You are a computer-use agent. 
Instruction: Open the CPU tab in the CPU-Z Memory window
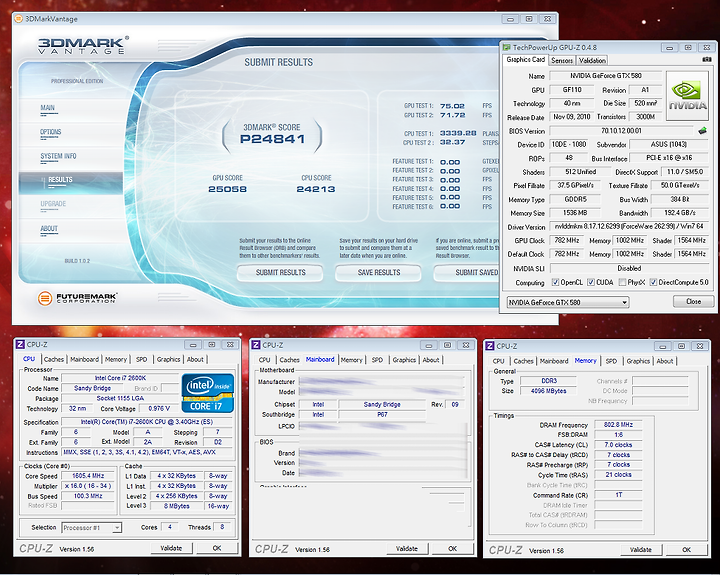point(499,361)
